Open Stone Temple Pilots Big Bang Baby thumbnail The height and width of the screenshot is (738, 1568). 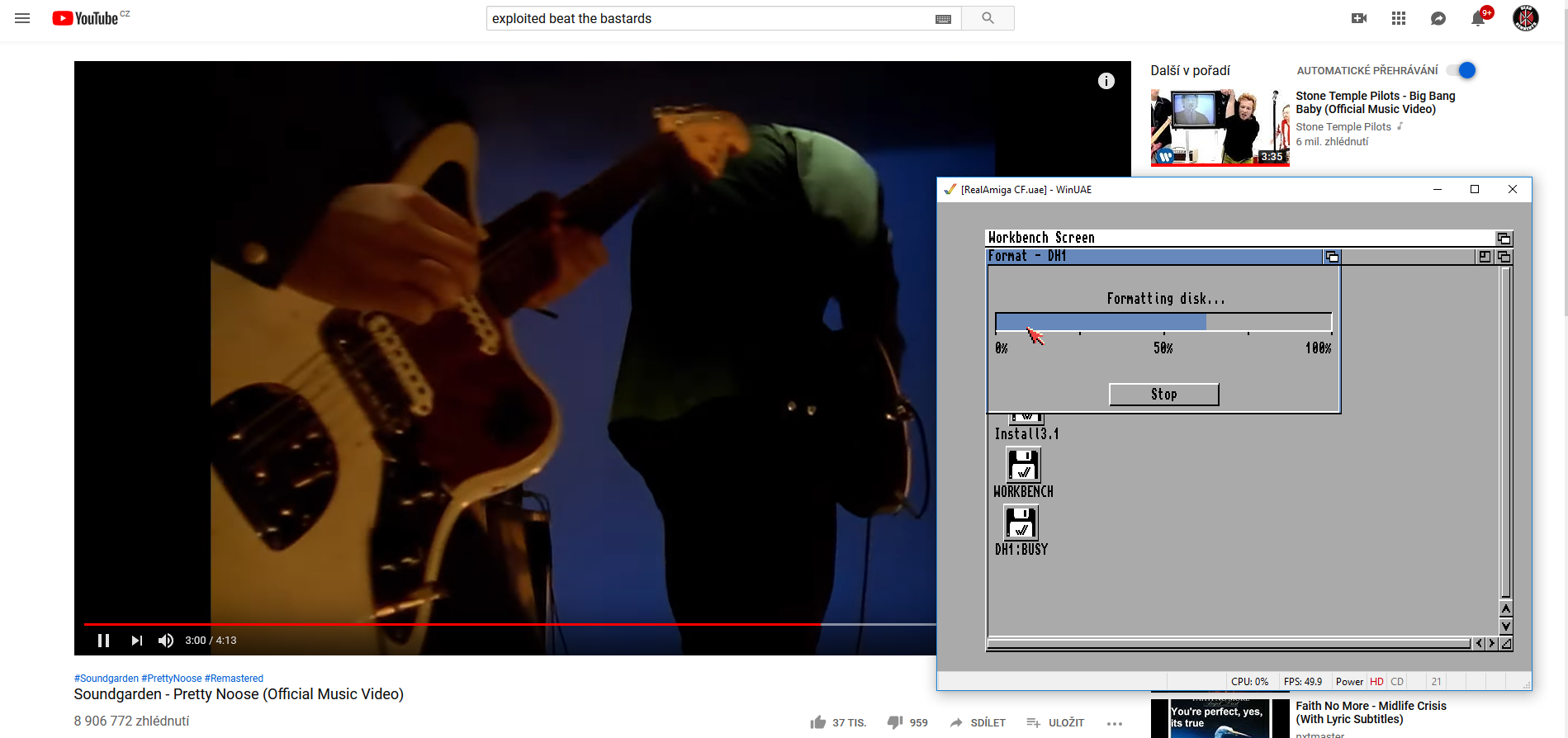click(x=1219, y=127)
